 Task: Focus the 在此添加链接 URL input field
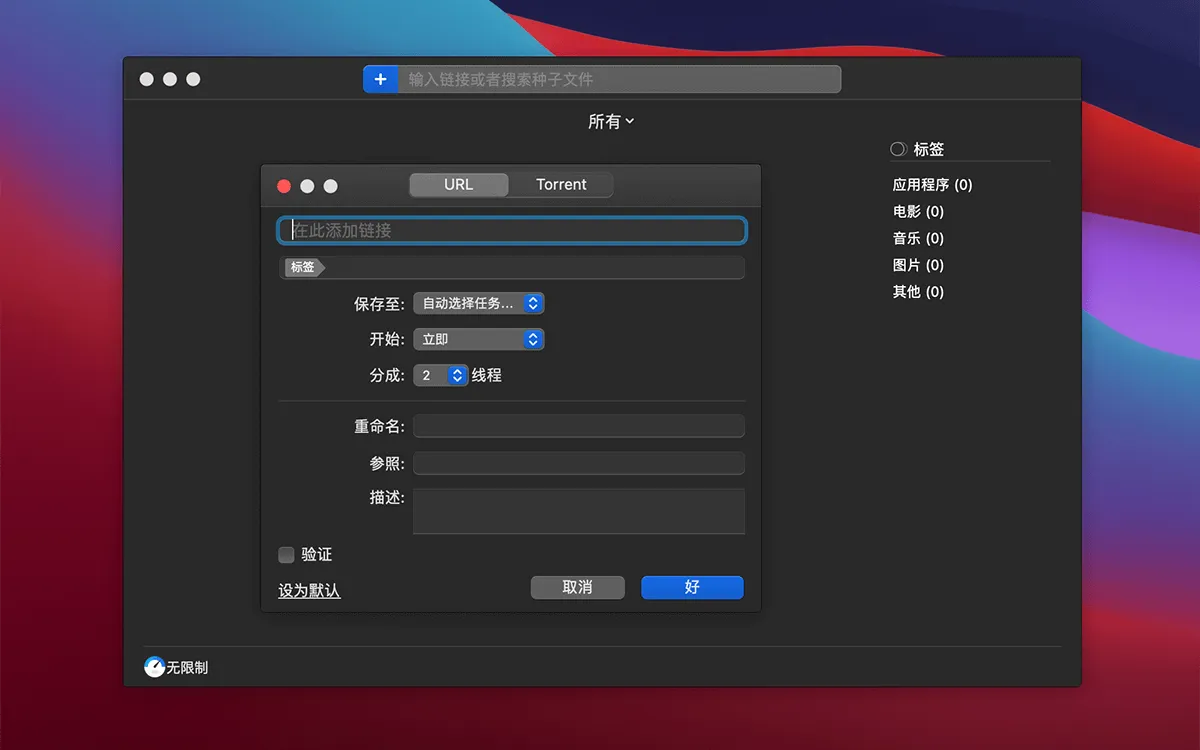tap(512, 230)
